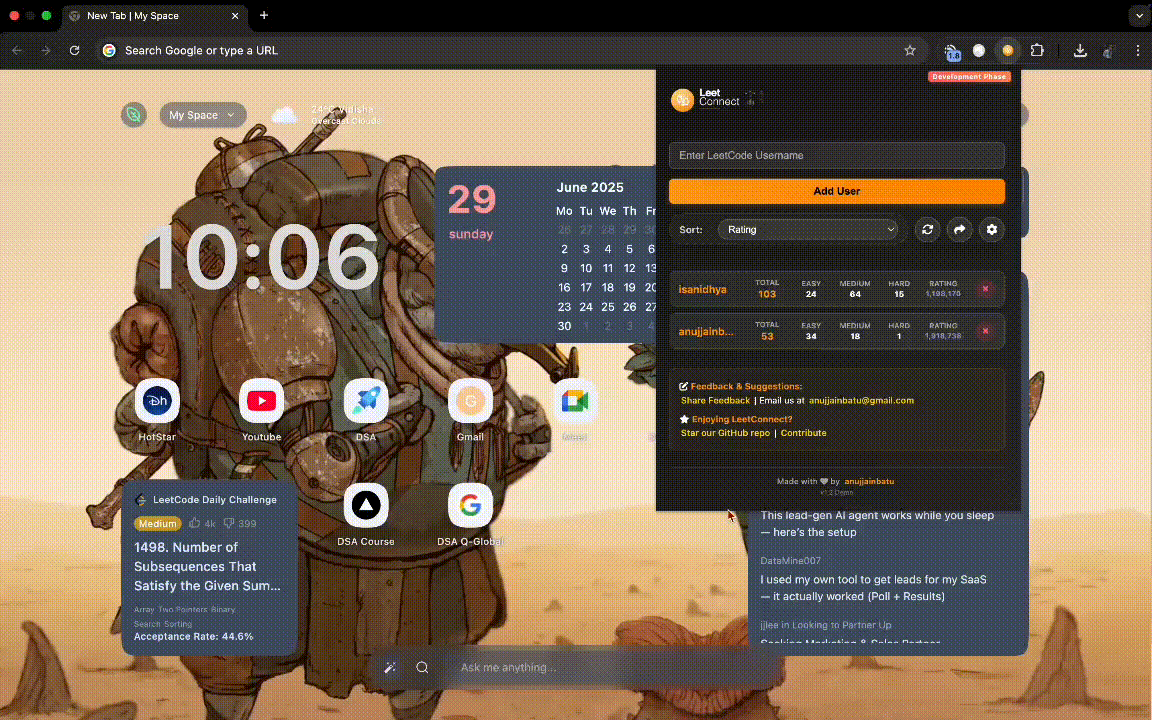The height and width of the screenshot is (720, 1152).
Task: Click isanidhya's Rating value 1,198,175
Action: (943, 294)
